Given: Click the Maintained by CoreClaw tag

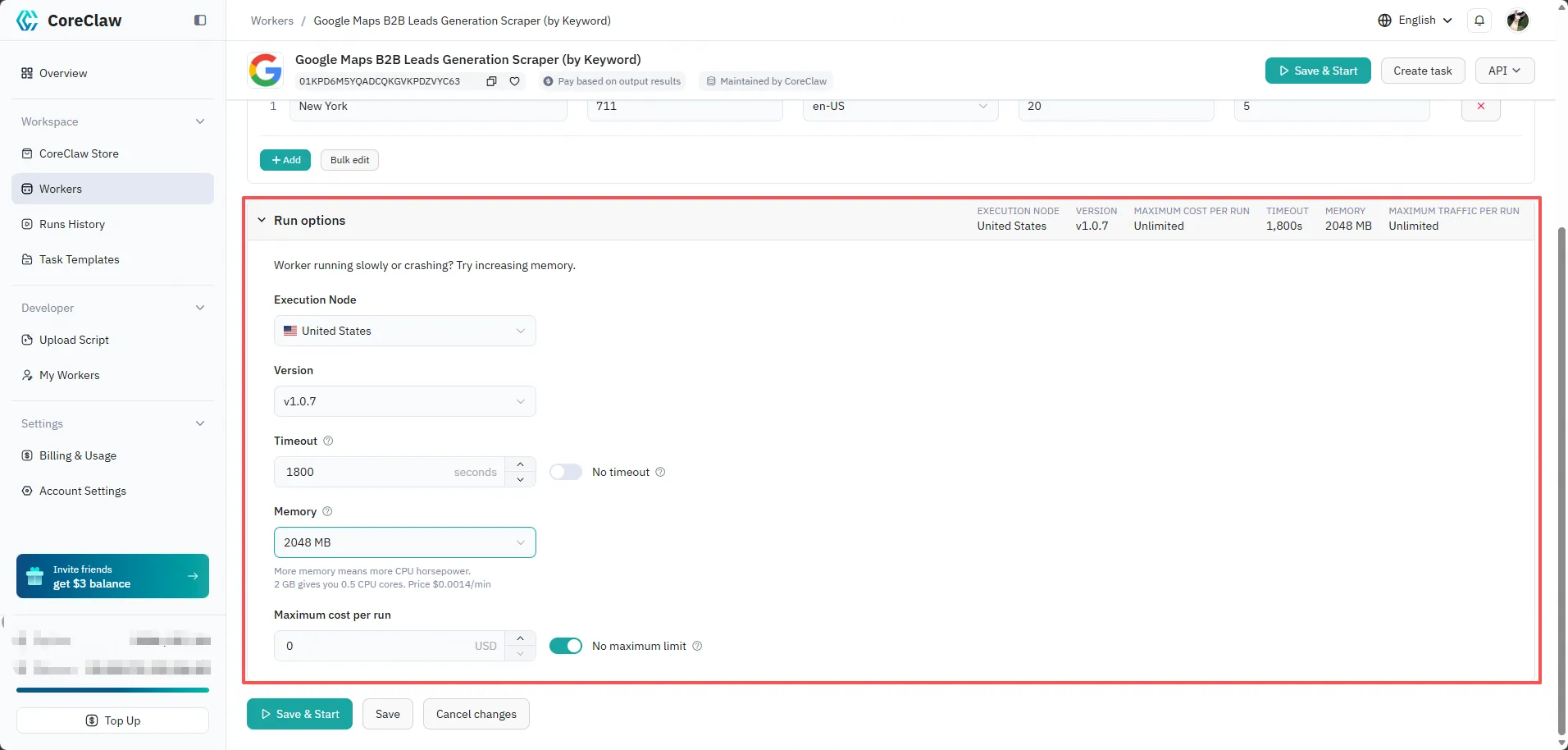Looking at the screenshot, I should [767, 81].
